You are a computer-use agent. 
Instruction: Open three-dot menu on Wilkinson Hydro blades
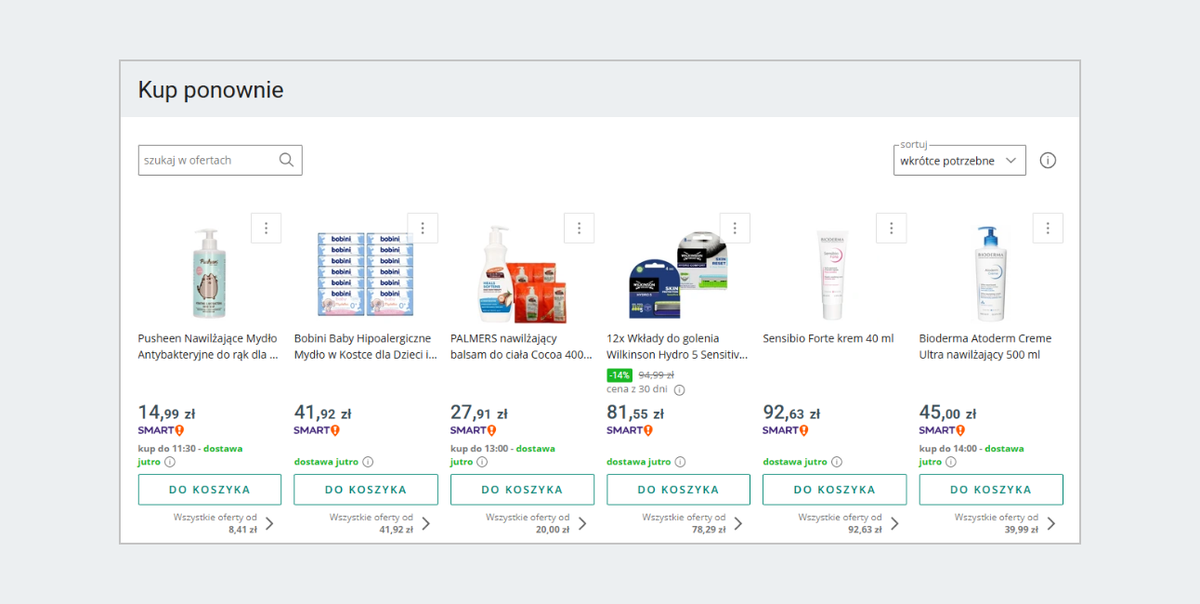point(735,228)
